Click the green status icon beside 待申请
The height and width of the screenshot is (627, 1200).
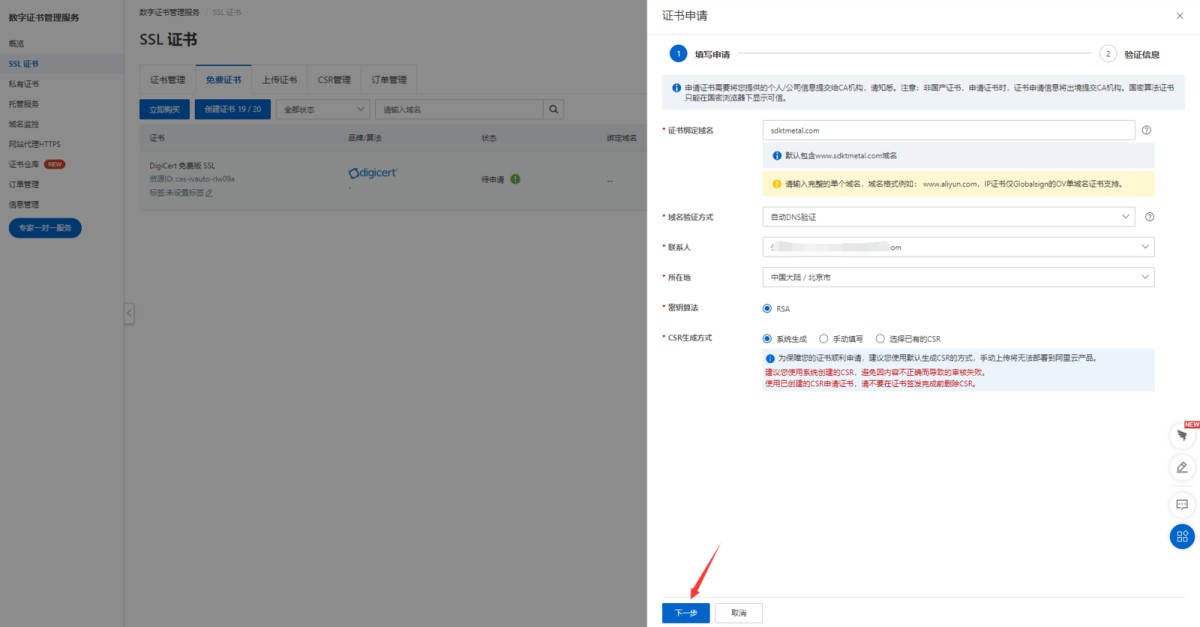[515, 179]
